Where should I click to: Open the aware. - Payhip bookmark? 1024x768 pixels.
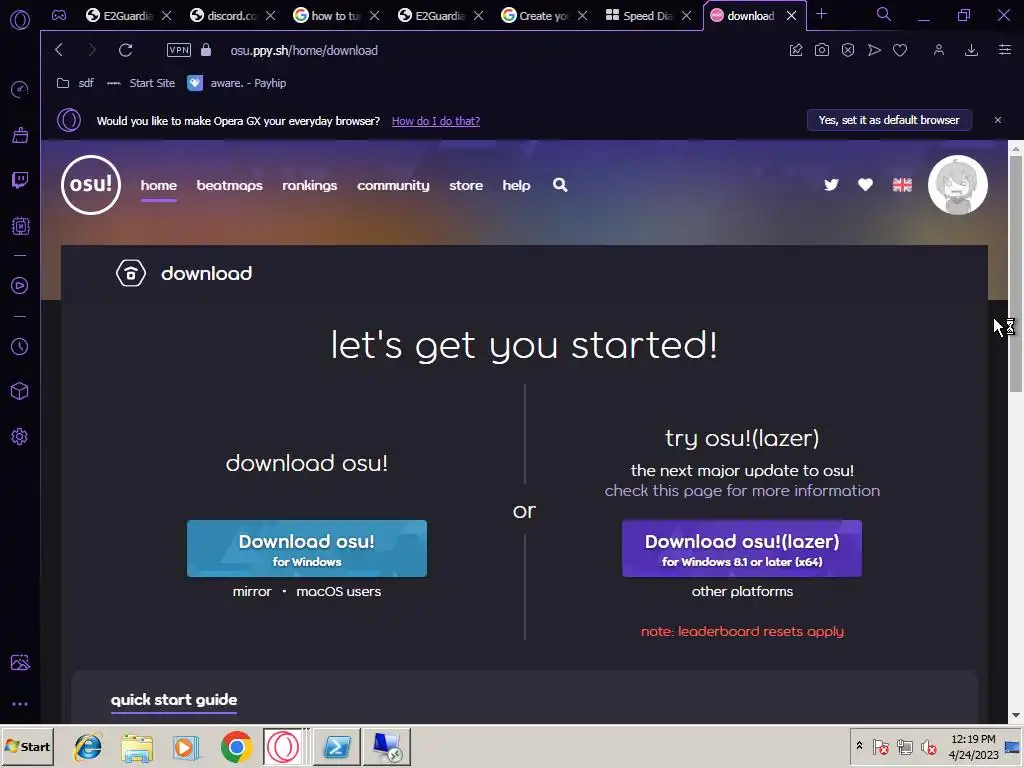click(236, 83)
